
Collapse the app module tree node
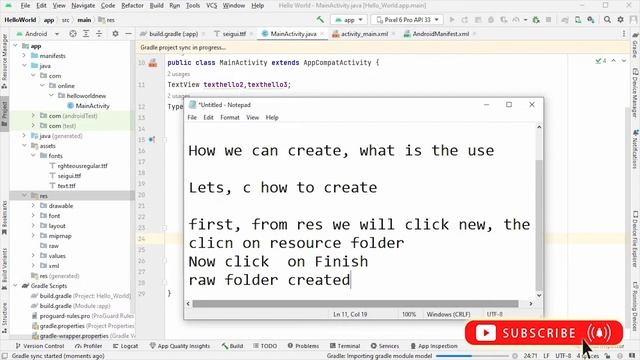[x=16, y=46]
